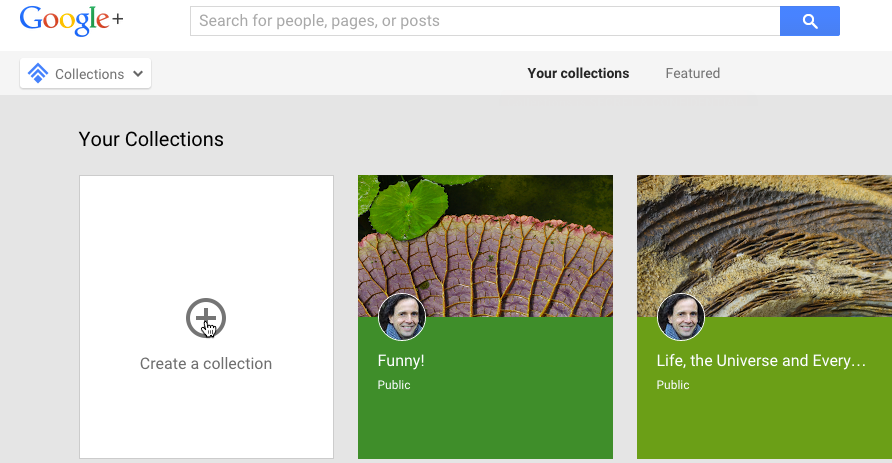Click the Public label under Funny!
892x463 pixels.
[x=394, y=385]
